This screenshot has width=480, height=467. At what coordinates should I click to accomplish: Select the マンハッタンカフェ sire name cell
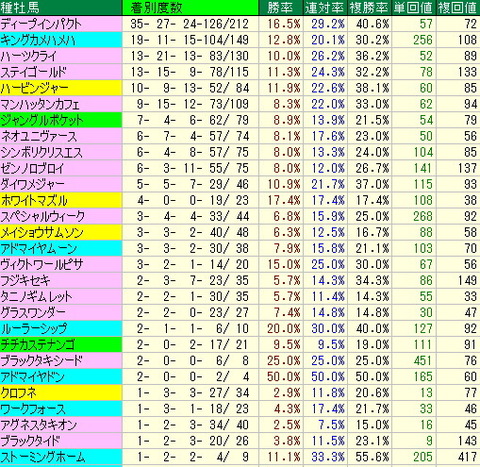coord(61,104)
